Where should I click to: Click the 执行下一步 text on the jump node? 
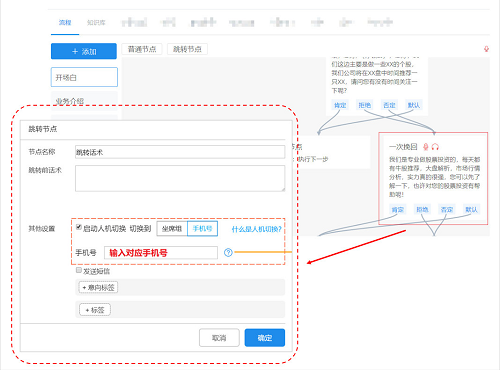tap(313, 159)
